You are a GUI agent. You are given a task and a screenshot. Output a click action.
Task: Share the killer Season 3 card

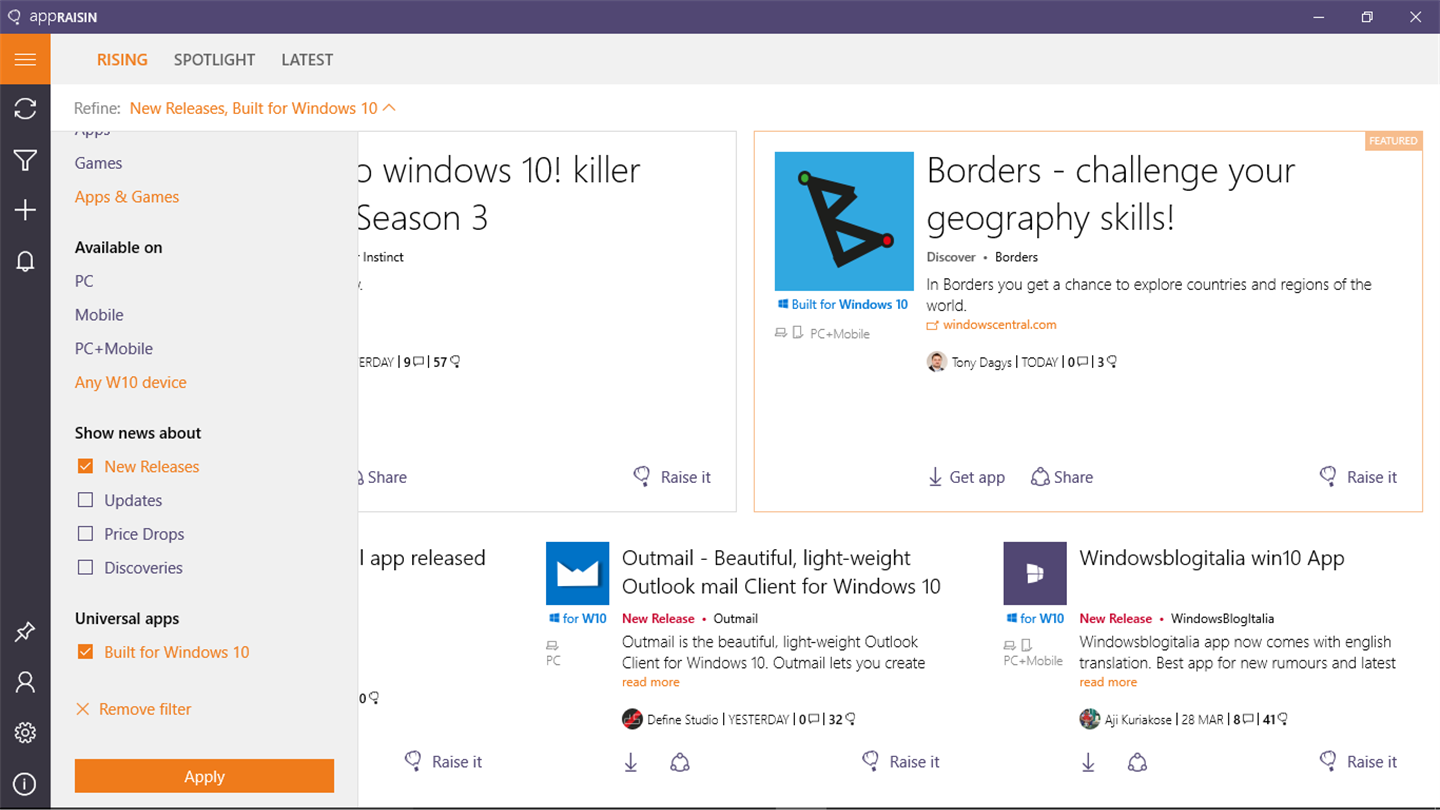[383, 477]
